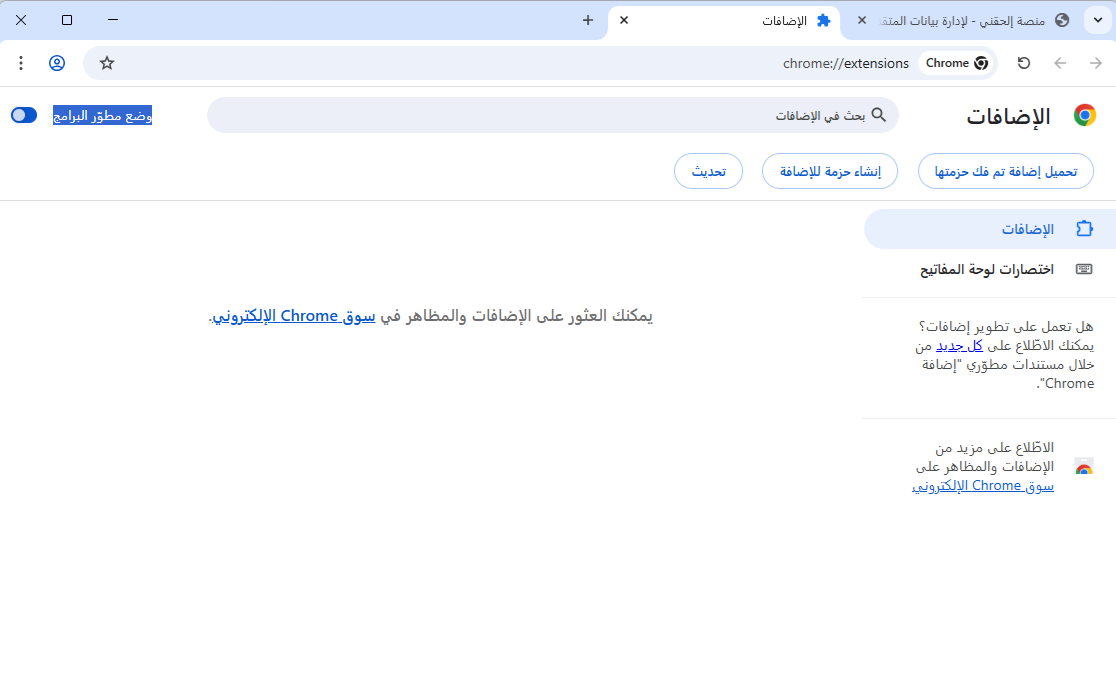Click the تحديث button to update extensions
This screenshot has width=1116, height=696.
(708, 171)
